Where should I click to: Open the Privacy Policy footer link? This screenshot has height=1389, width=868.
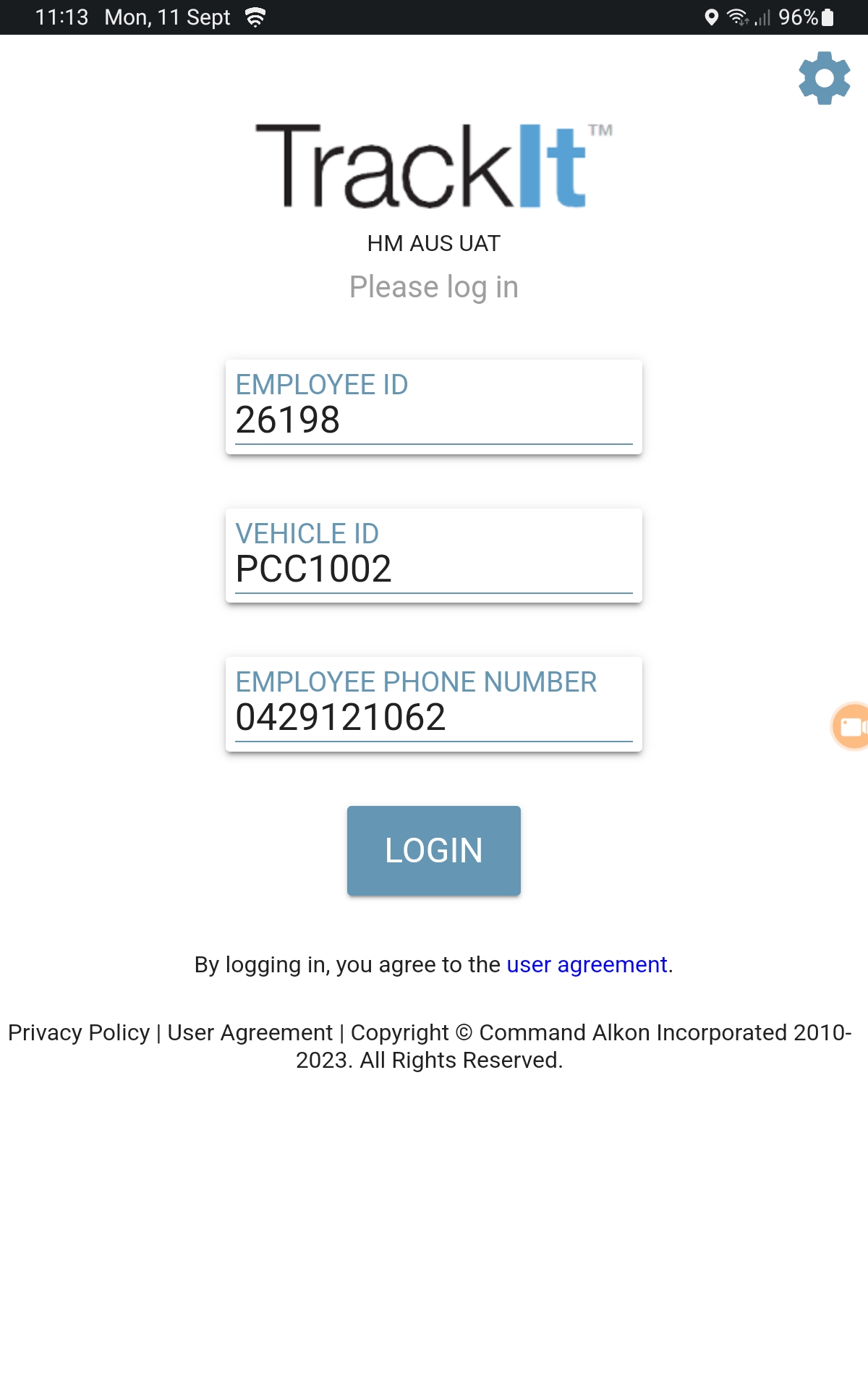pos(79,1032)
